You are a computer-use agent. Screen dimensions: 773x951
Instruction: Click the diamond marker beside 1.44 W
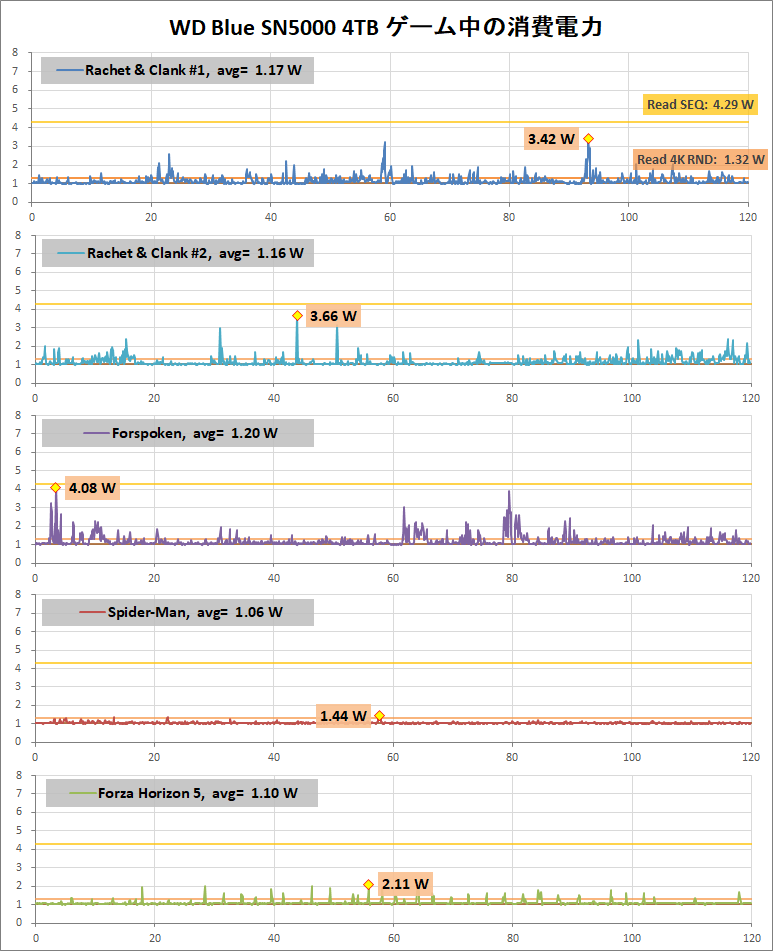[x=380, y=716]
